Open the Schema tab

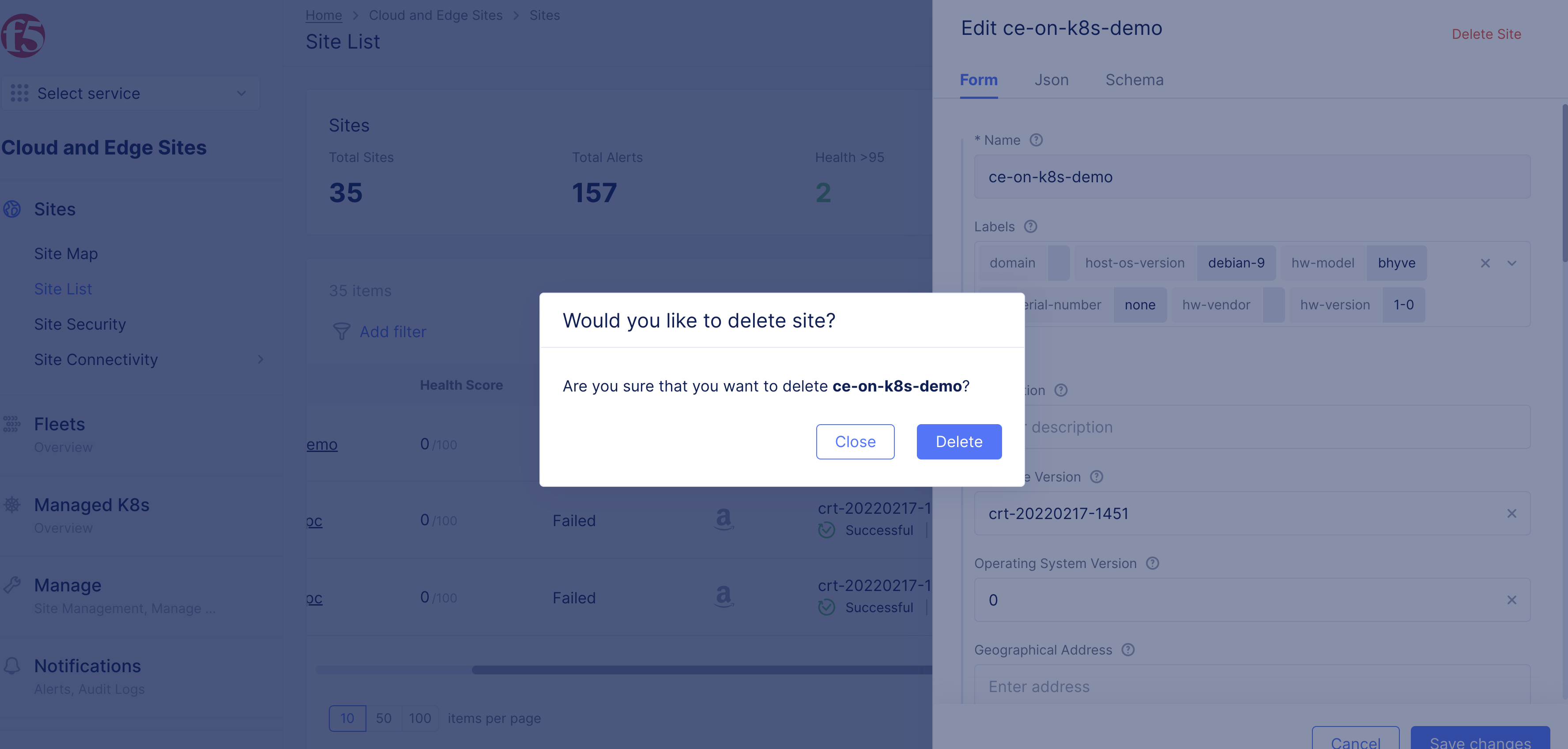1134,80
